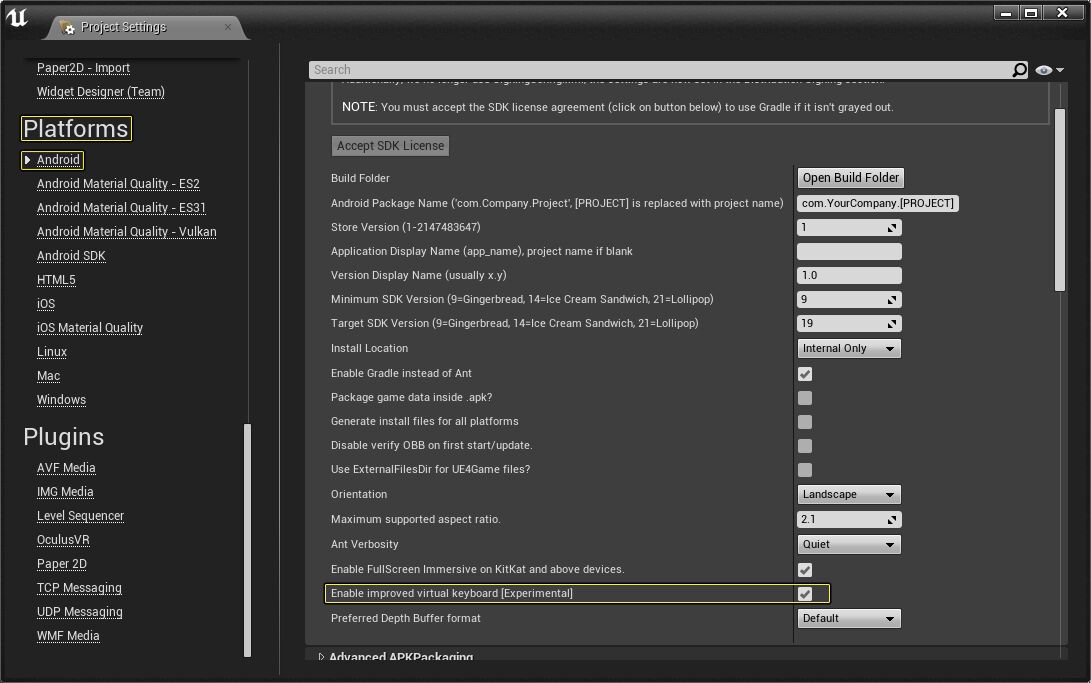Open the eye view options menu
The image size is (1091, 683).
point(1049,70)
